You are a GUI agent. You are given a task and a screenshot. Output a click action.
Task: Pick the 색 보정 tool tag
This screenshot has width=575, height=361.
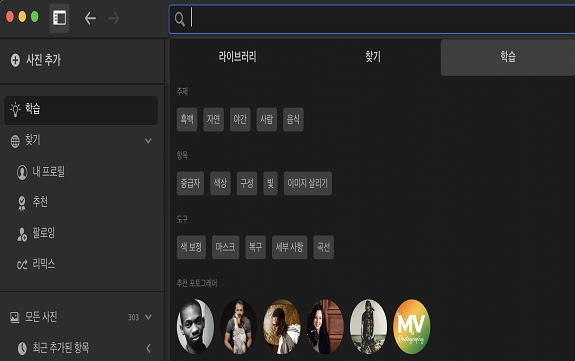click(x=191, y=247)
